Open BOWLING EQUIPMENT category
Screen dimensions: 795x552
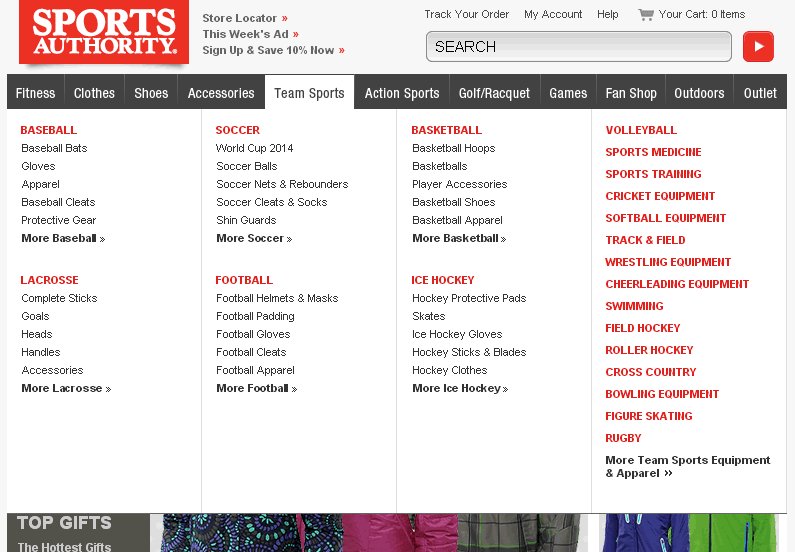[662, 394]
